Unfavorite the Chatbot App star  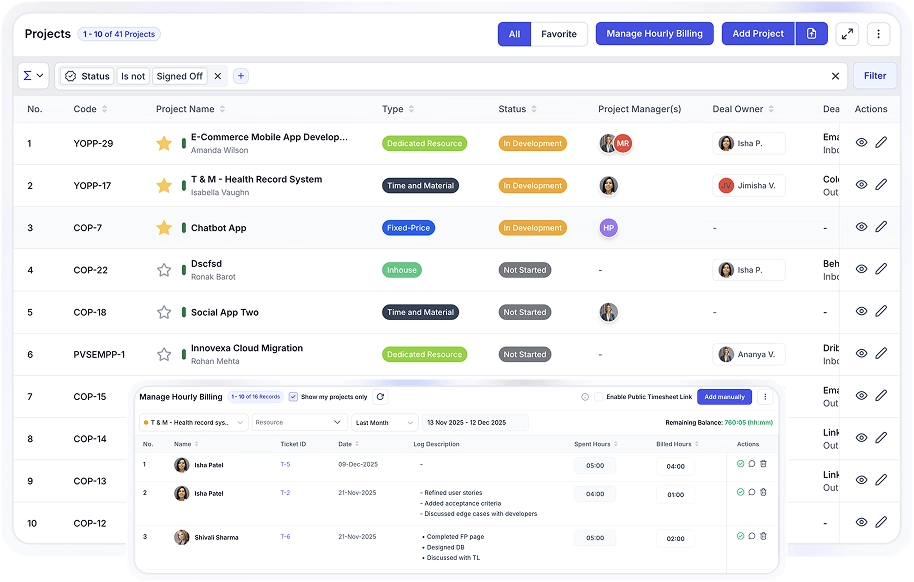(x=164, y=228)
